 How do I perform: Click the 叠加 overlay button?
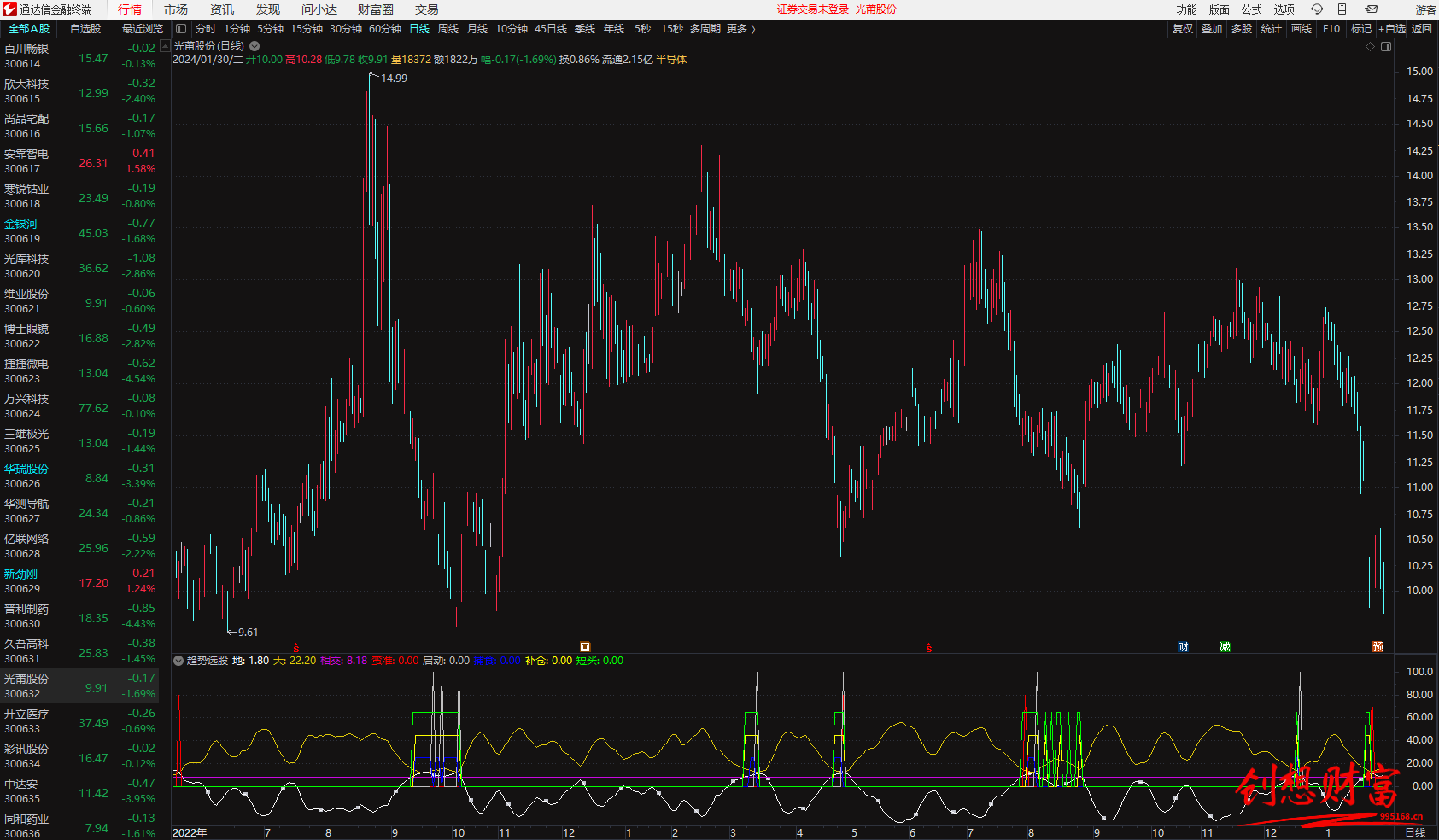[x=1212, y=29]
